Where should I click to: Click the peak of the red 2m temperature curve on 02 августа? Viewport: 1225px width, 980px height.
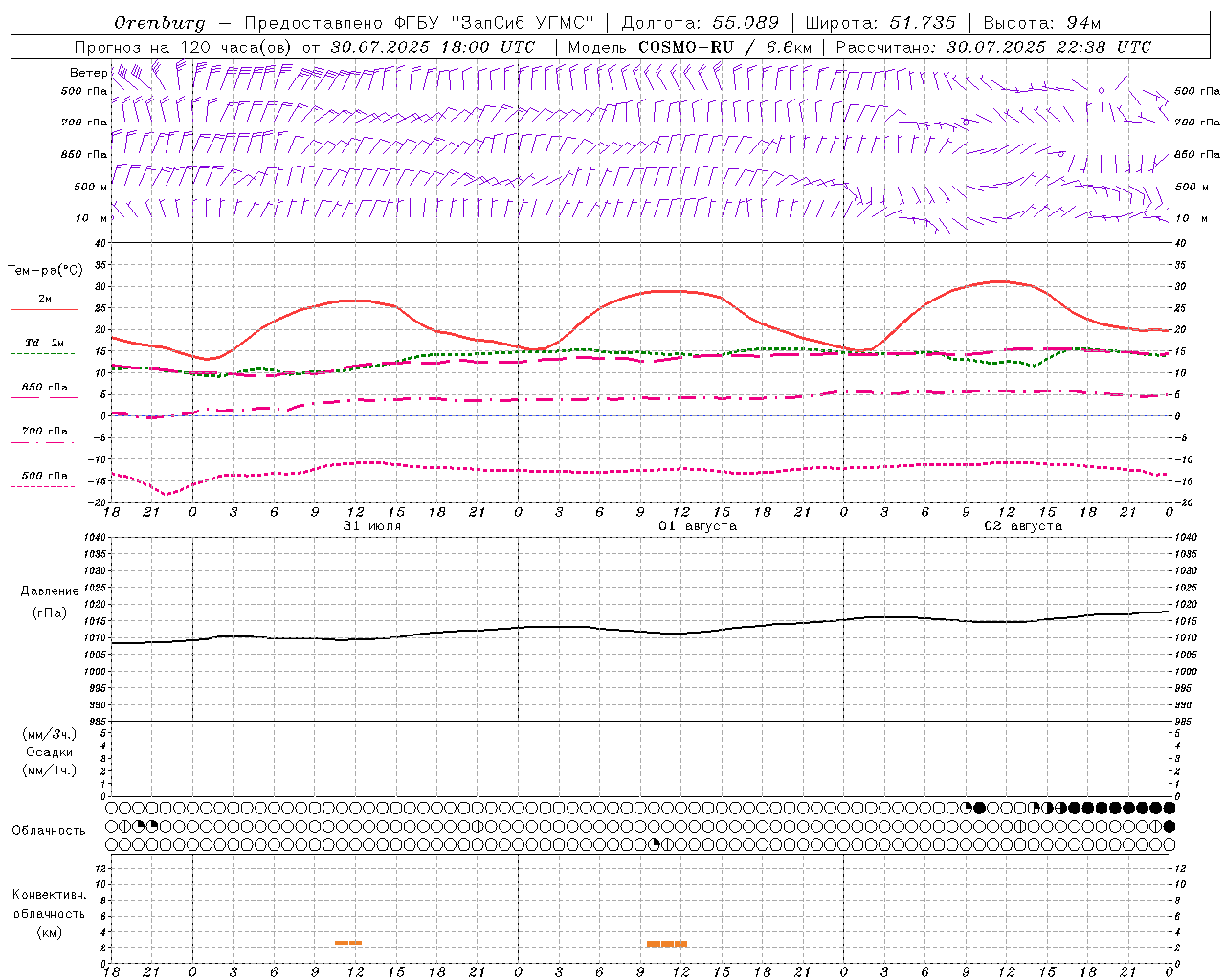pos(999,281)
